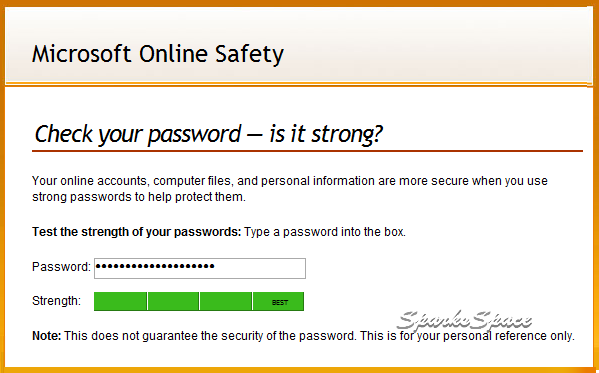Click the 'Strength:' label
The width and height of the screenshot is (599, 373).
pos(57,301)
